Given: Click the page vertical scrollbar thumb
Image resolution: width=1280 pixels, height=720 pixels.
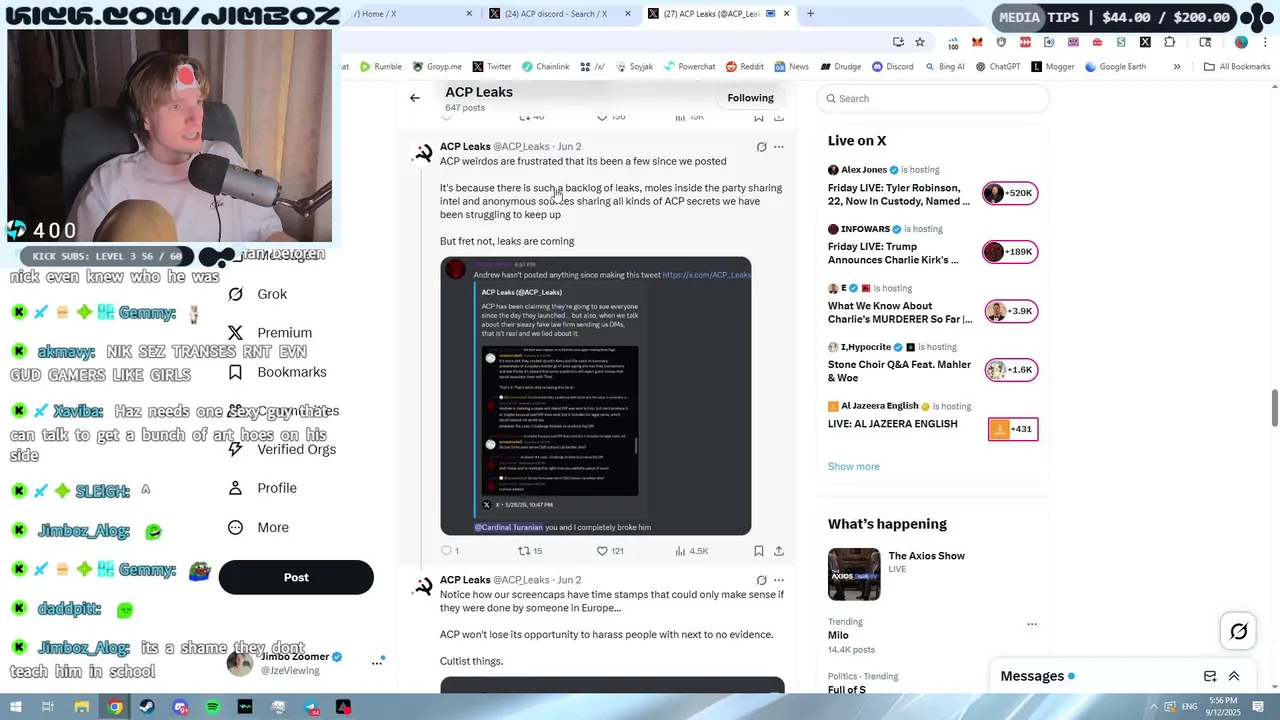Looking at the screenshot, I should click(1275, 407).
